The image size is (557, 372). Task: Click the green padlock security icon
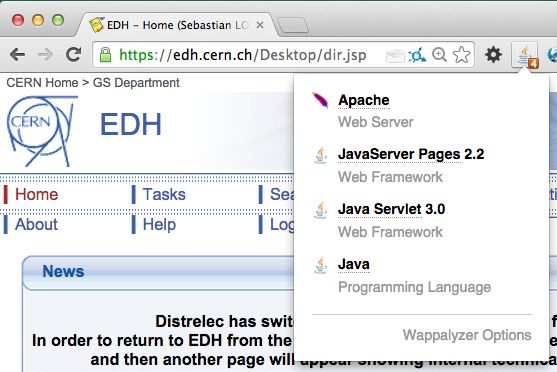point(105,55)
